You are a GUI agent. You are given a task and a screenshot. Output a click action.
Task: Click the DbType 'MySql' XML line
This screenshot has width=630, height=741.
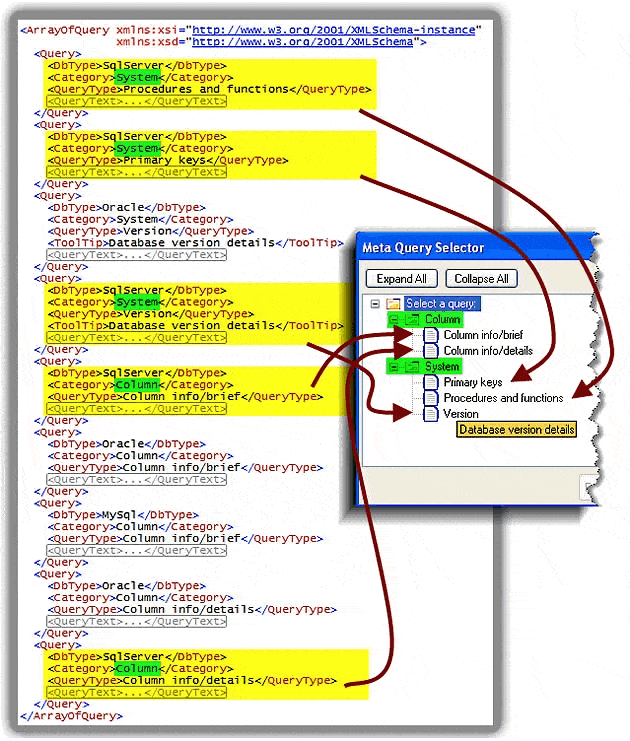click(x=123, y=515)
